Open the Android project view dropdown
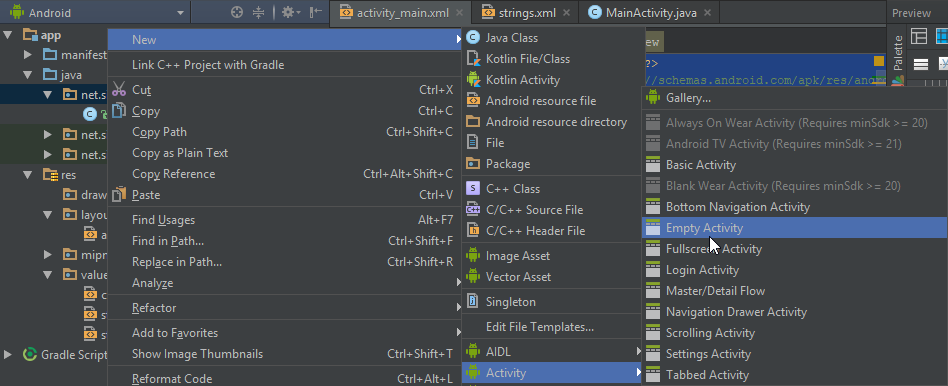This screenshot has height=386, width=948. tap(97, 13)
